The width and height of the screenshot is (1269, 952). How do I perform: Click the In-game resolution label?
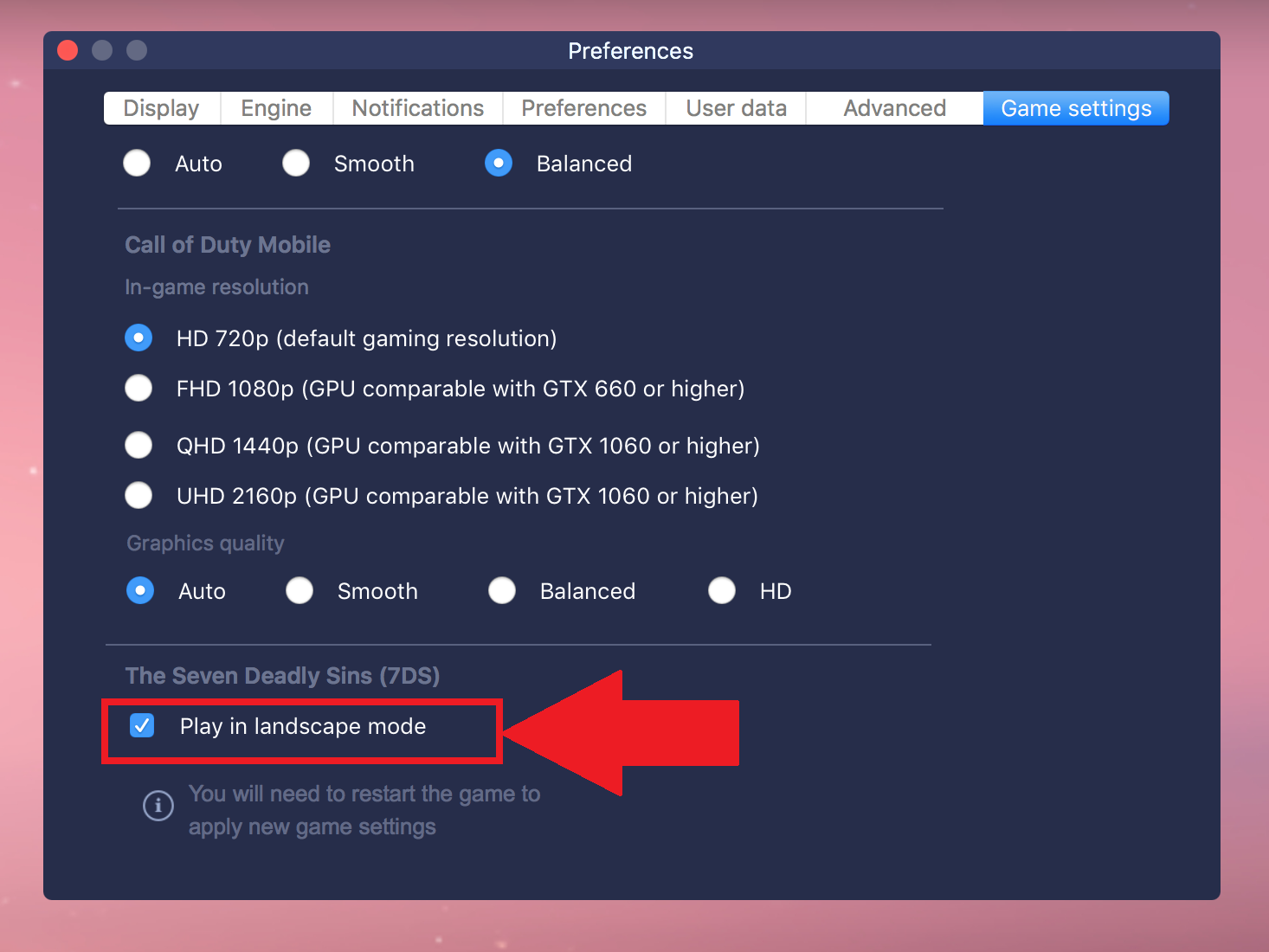[x=216, y=287]
